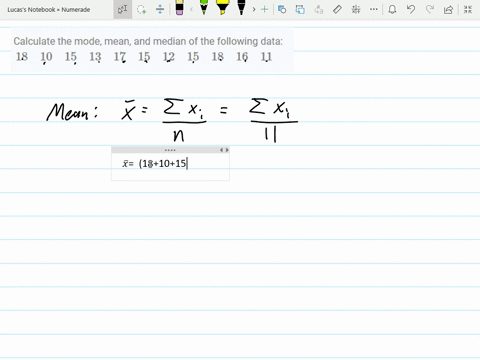480x360 pixels.
Task: Toggle the Ruler tool
Action: [x=337, y=9]
